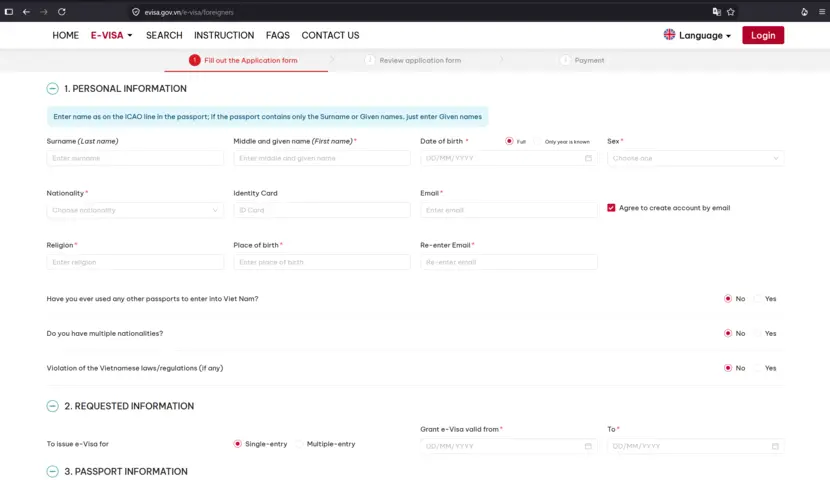The width and height of the screenshot is (830, 480).
Task: Open FAQS page
Action: point(278,35)
